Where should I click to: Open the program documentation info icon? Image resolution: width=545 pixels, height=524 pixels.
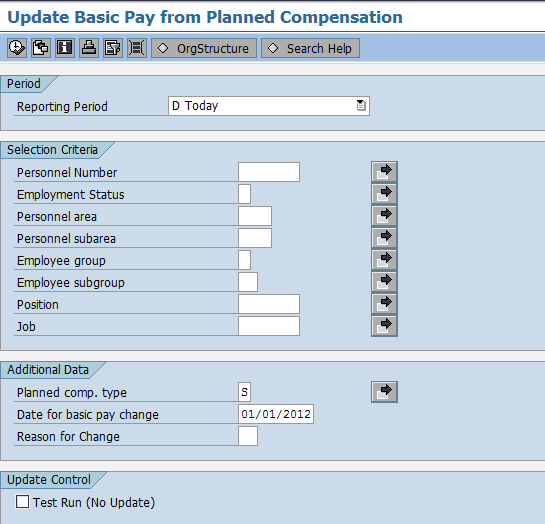click(x=65, y=48)
